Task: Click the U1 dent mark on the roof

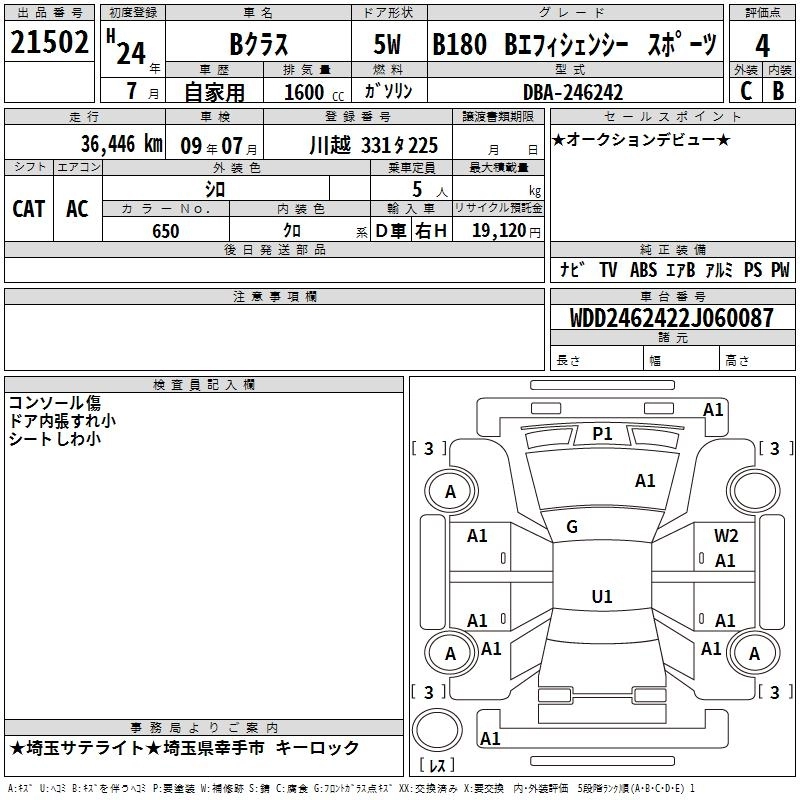Action: coord(602,596)
